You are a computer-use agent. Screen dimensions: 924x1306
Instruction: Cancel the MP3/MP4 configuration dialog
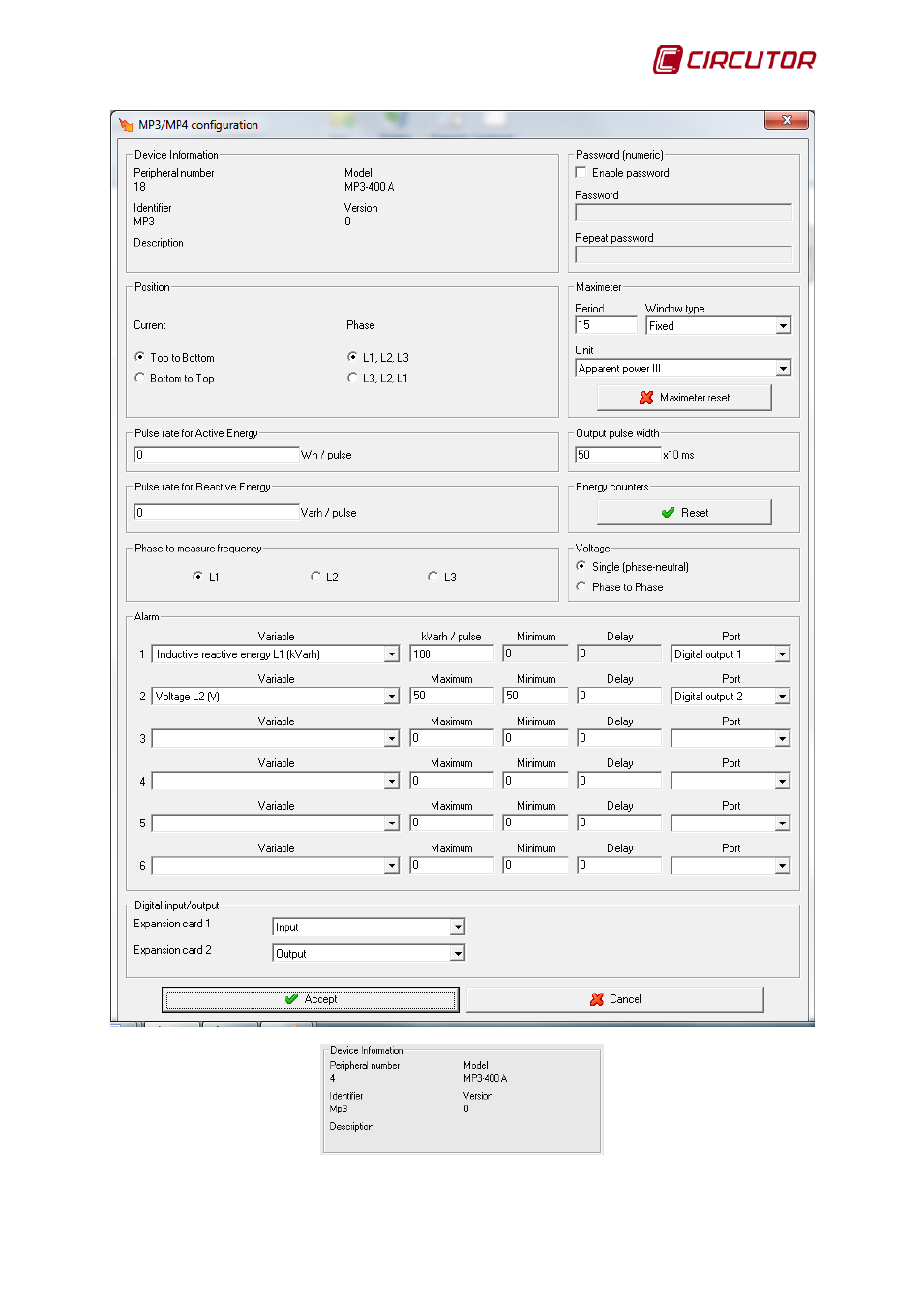click(x=615, y=999)
